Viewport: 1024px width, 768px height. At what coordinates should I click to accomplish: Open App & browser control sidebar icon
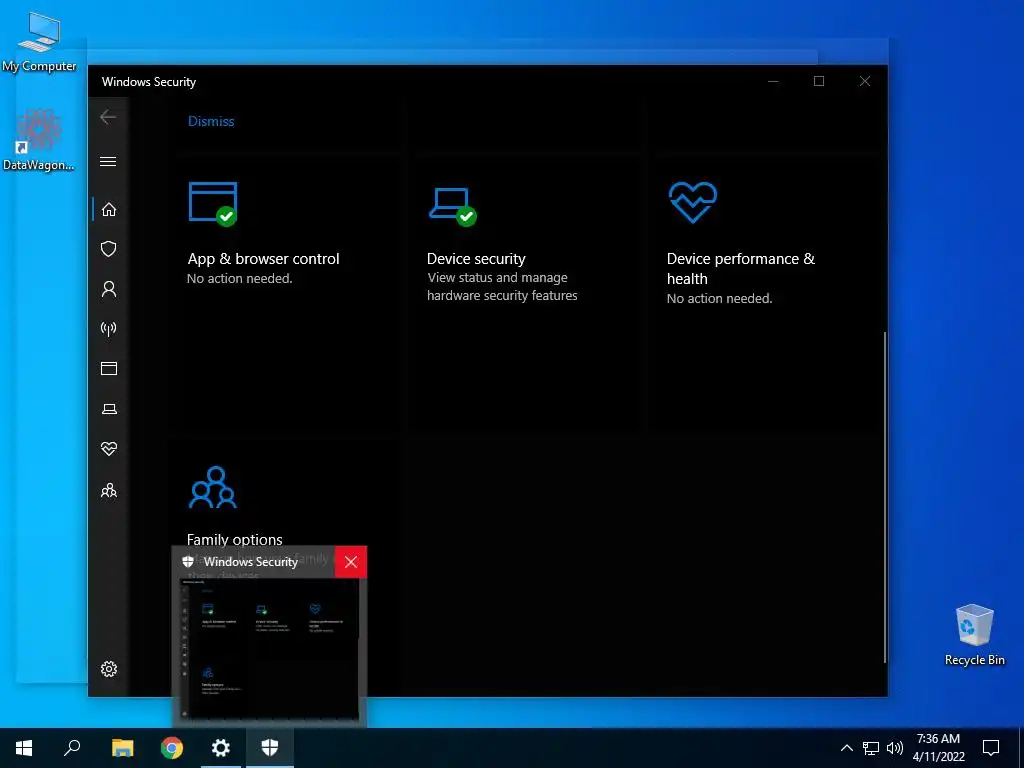click(x=109, y=368)
